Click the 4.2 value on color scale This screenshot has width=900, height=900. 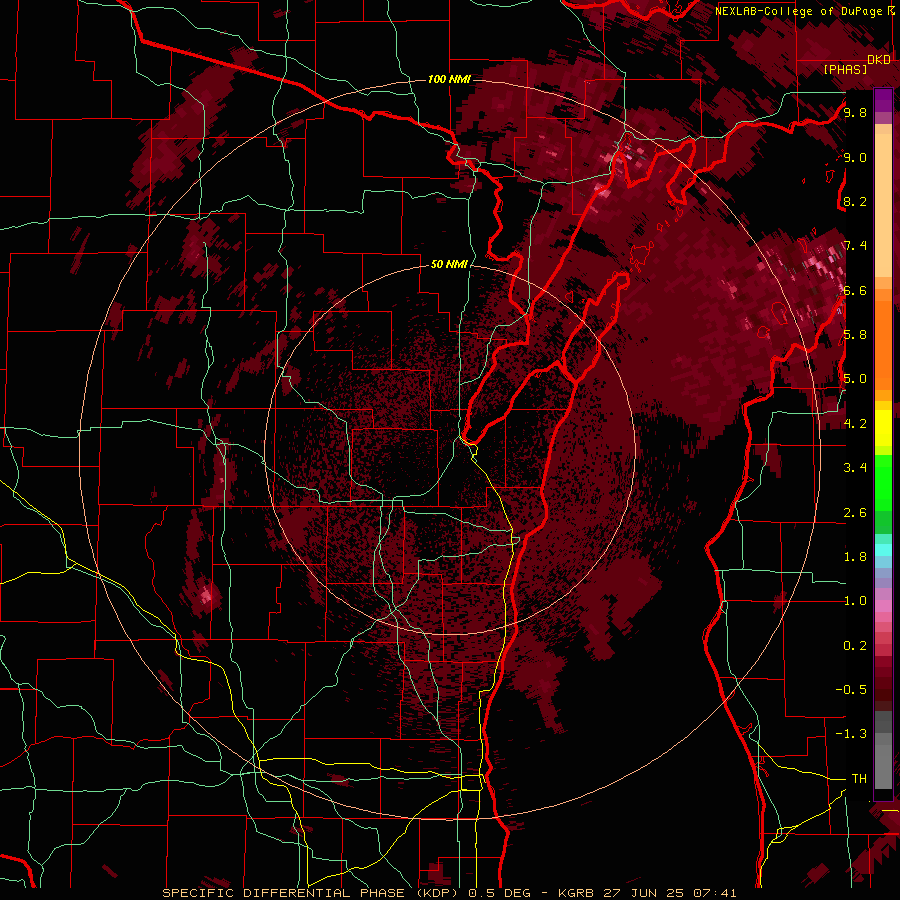coord(855,424)
